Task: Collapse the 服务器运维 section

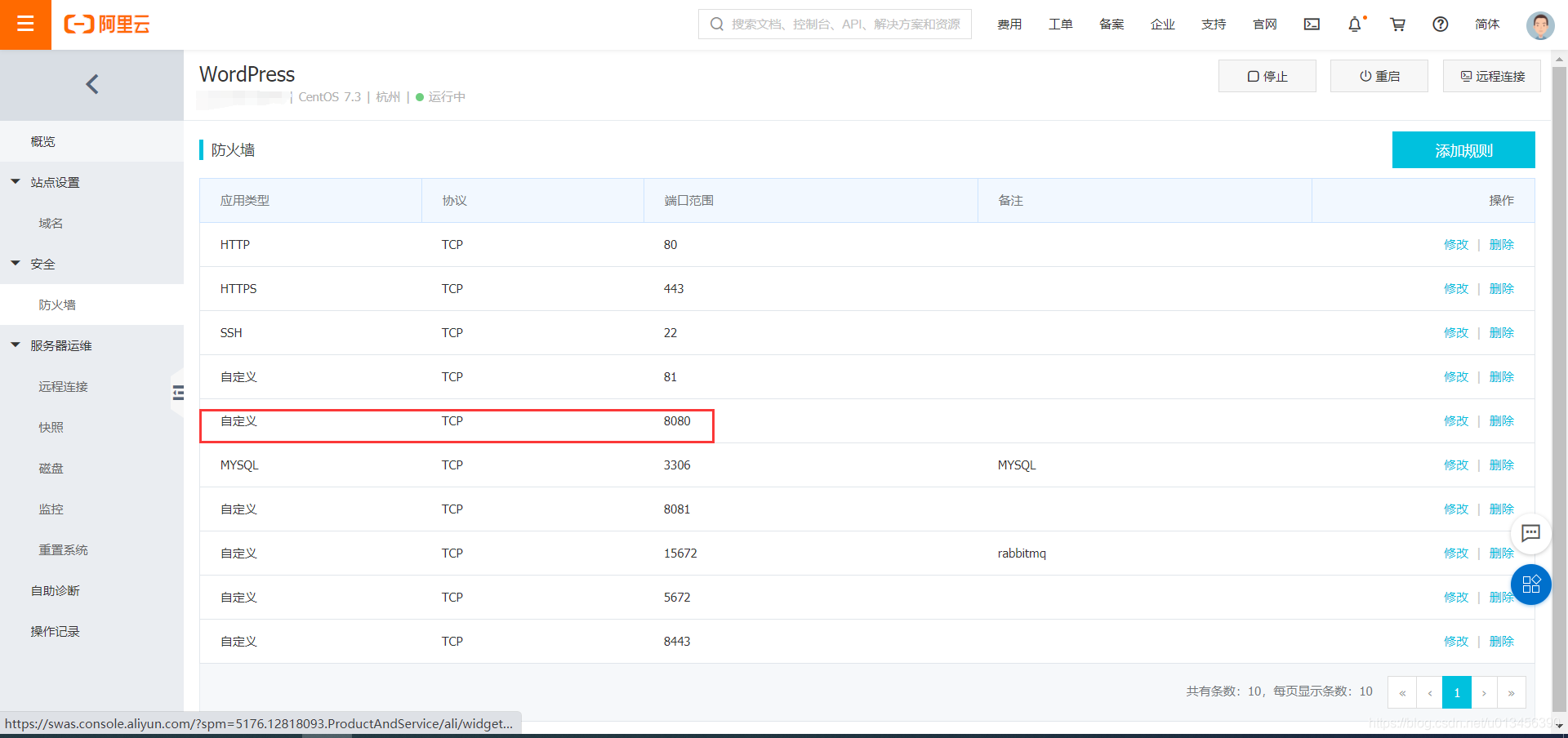Action: pos(16,345)
